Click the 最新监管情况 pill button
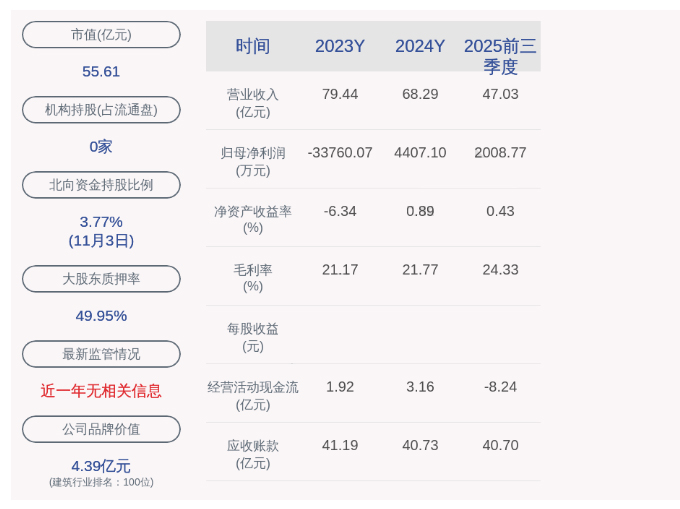 [101, 354]
